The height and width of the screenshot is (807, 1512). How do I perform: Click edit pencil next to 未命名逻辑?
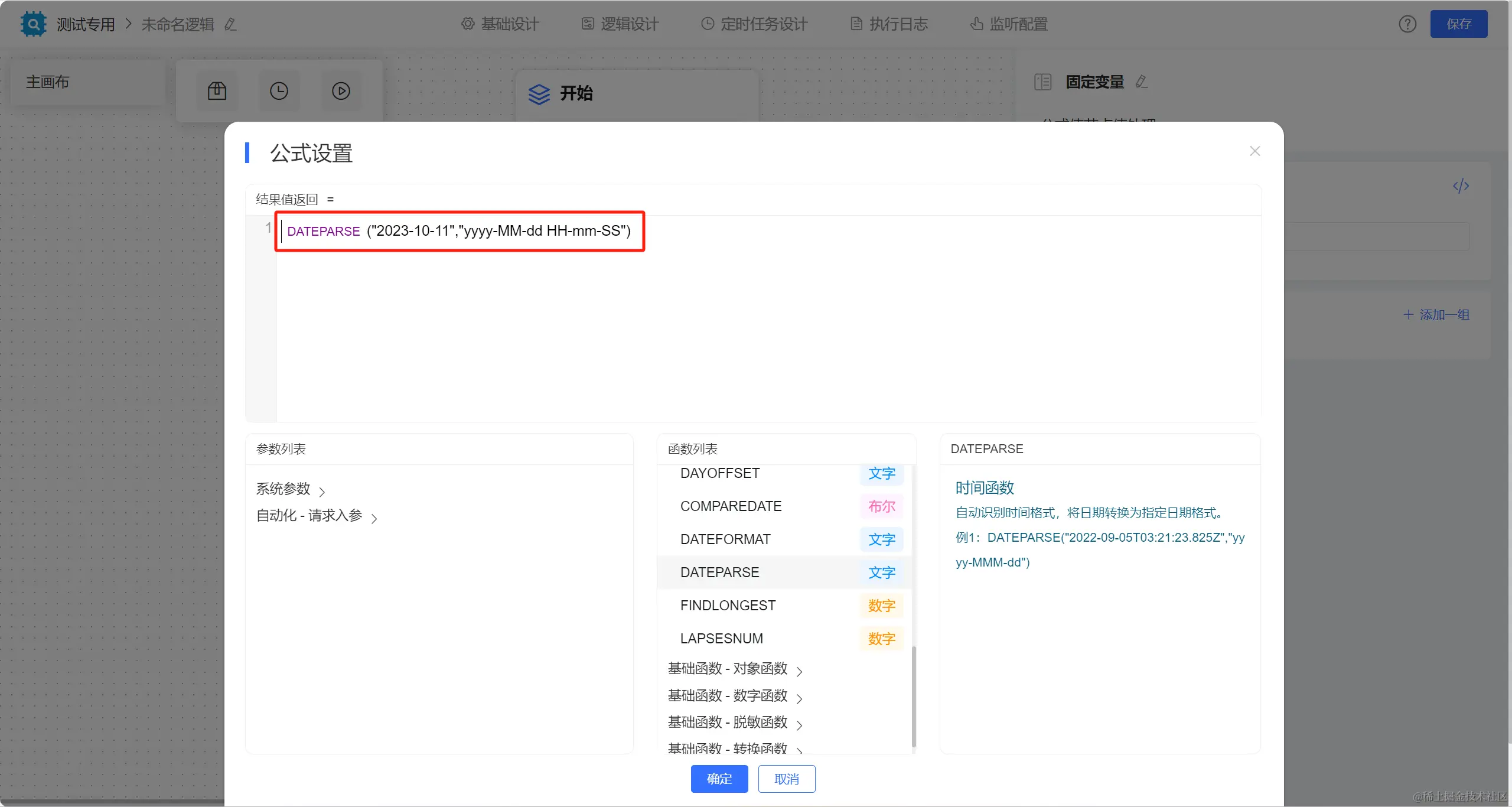tap(230, 24)
